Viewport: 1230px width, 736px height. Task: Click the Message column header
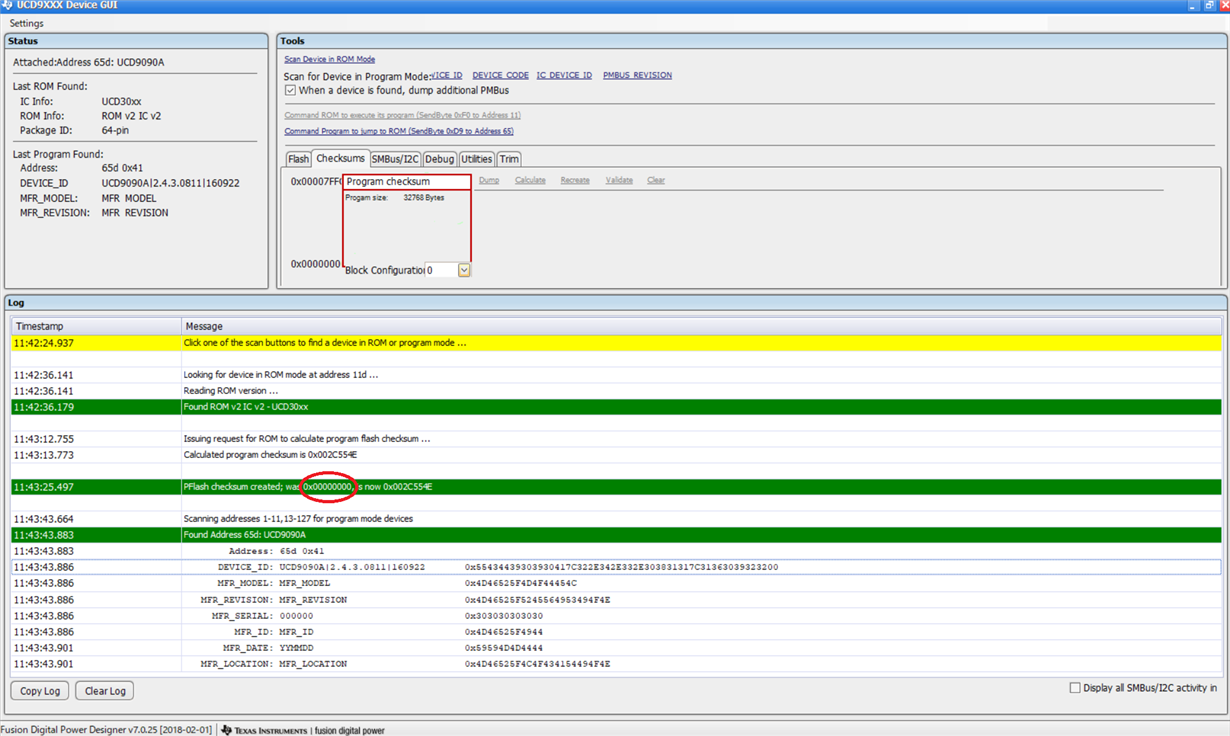(701, 326)
